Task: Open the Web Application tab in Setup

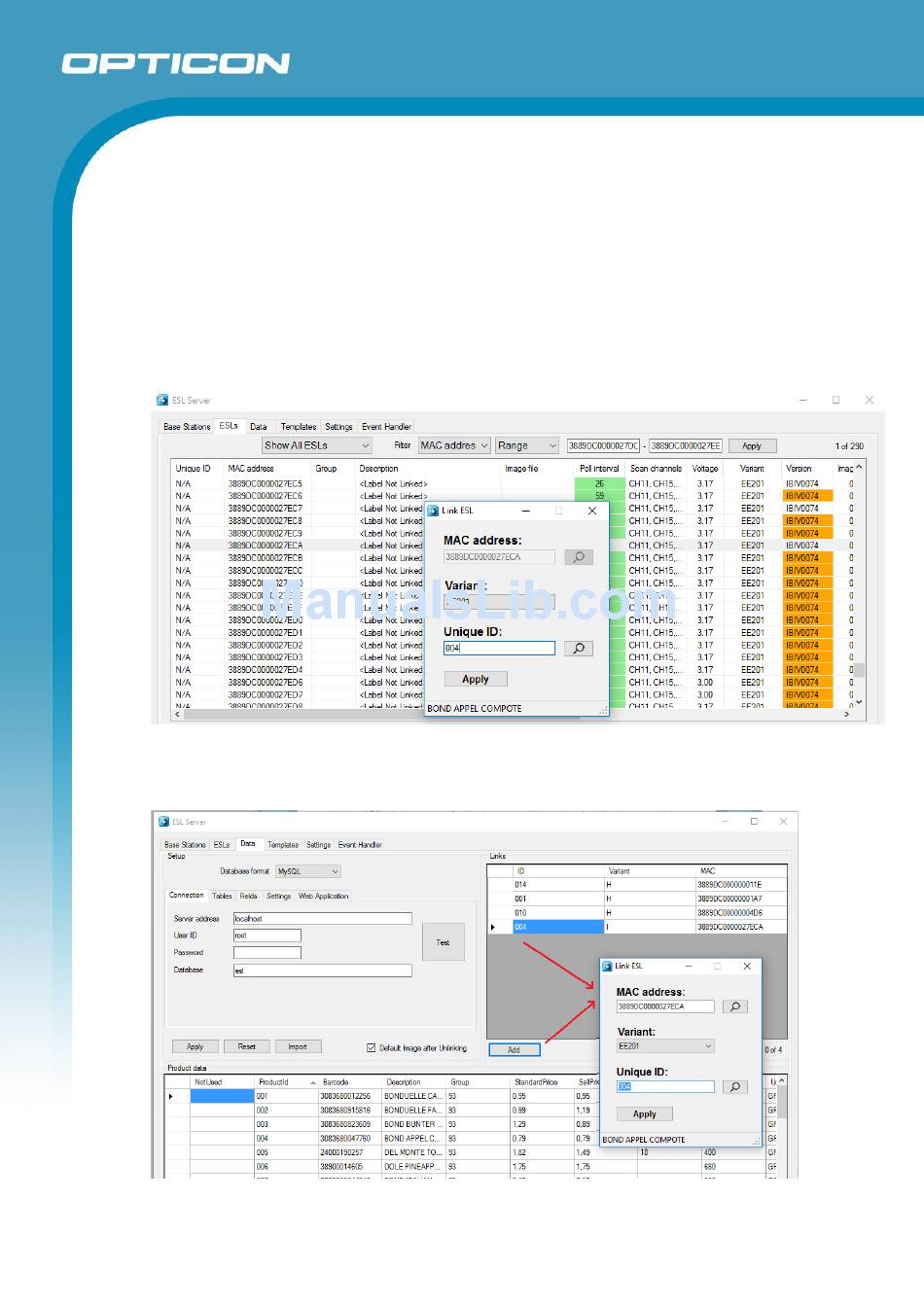Action: pos(323,896)
